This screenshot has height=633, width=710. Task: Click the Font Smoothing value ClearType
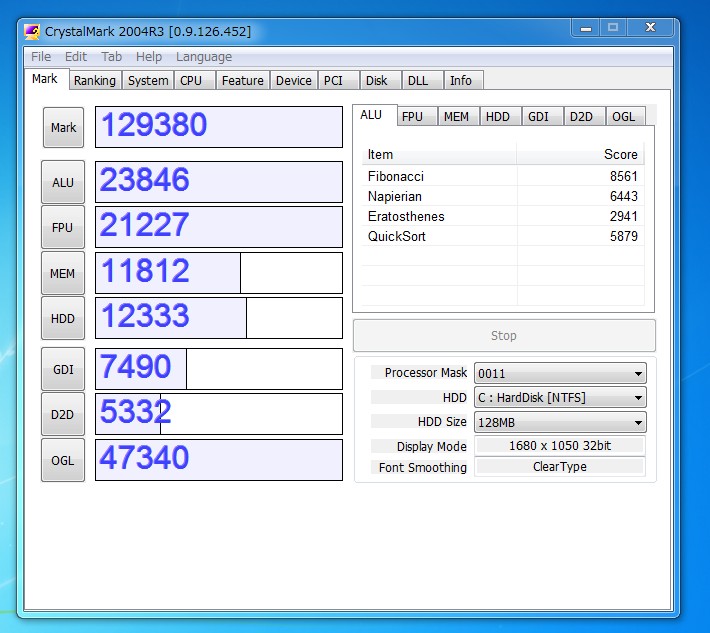pos(560,466)
